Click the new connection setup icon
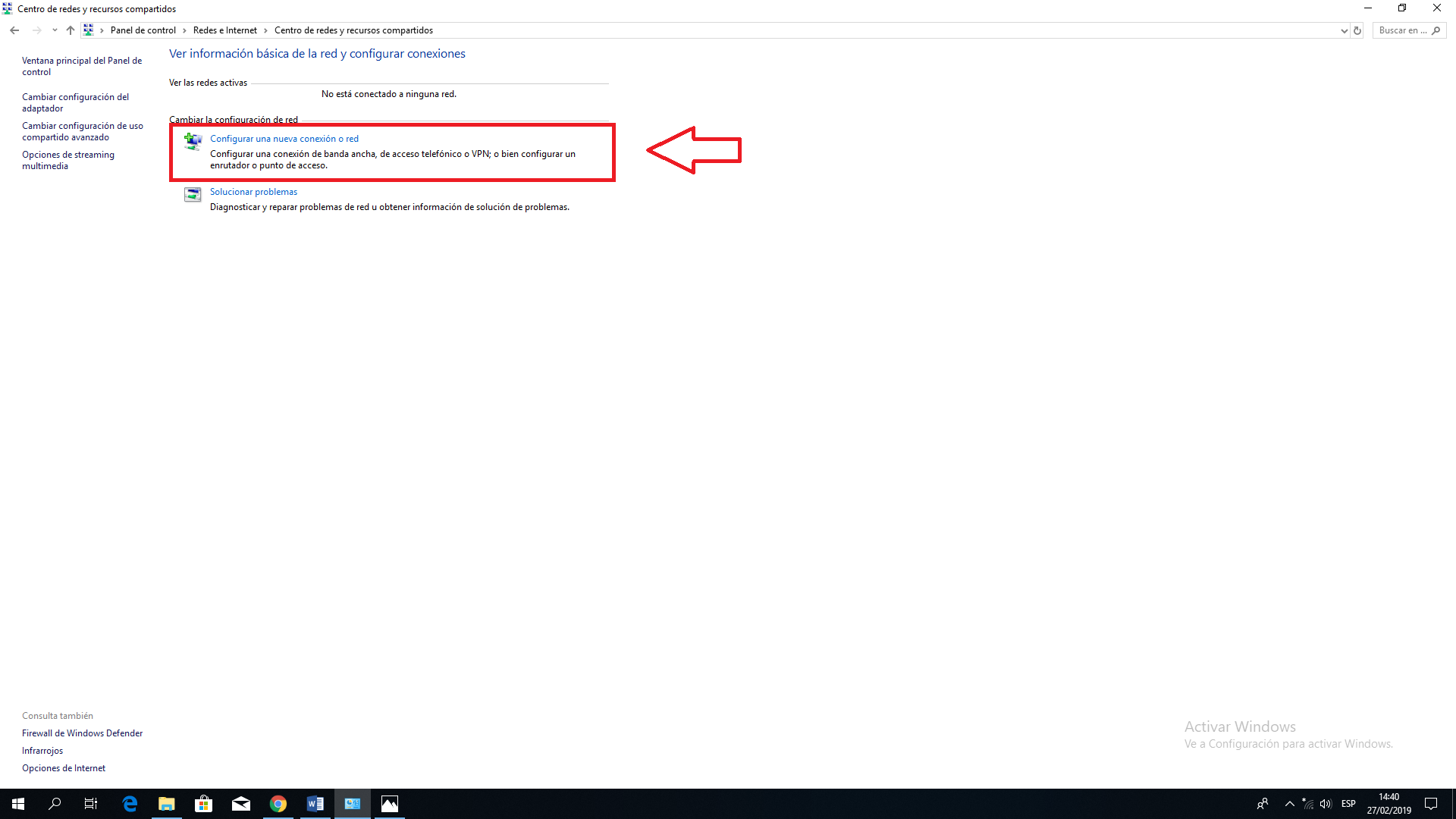Image resolution: width=1456 pixels, height=819 pixels. 193,141
